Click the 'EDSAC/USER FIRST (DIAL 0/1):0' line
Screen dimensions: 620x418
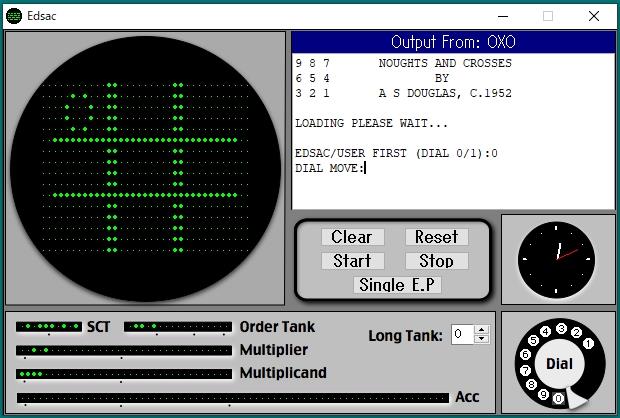(x=396, y=153)
